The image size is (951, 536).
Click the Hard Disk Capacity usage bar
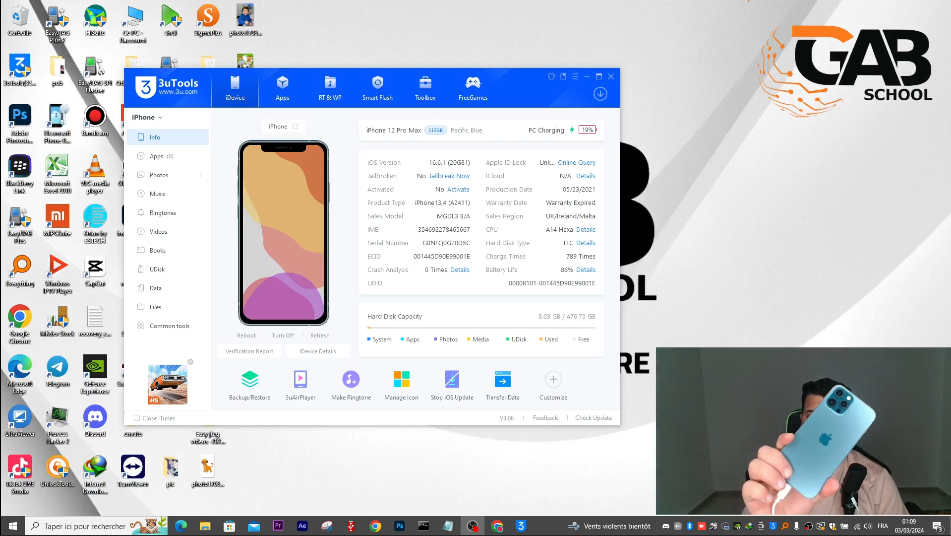(x=481, y=327)
